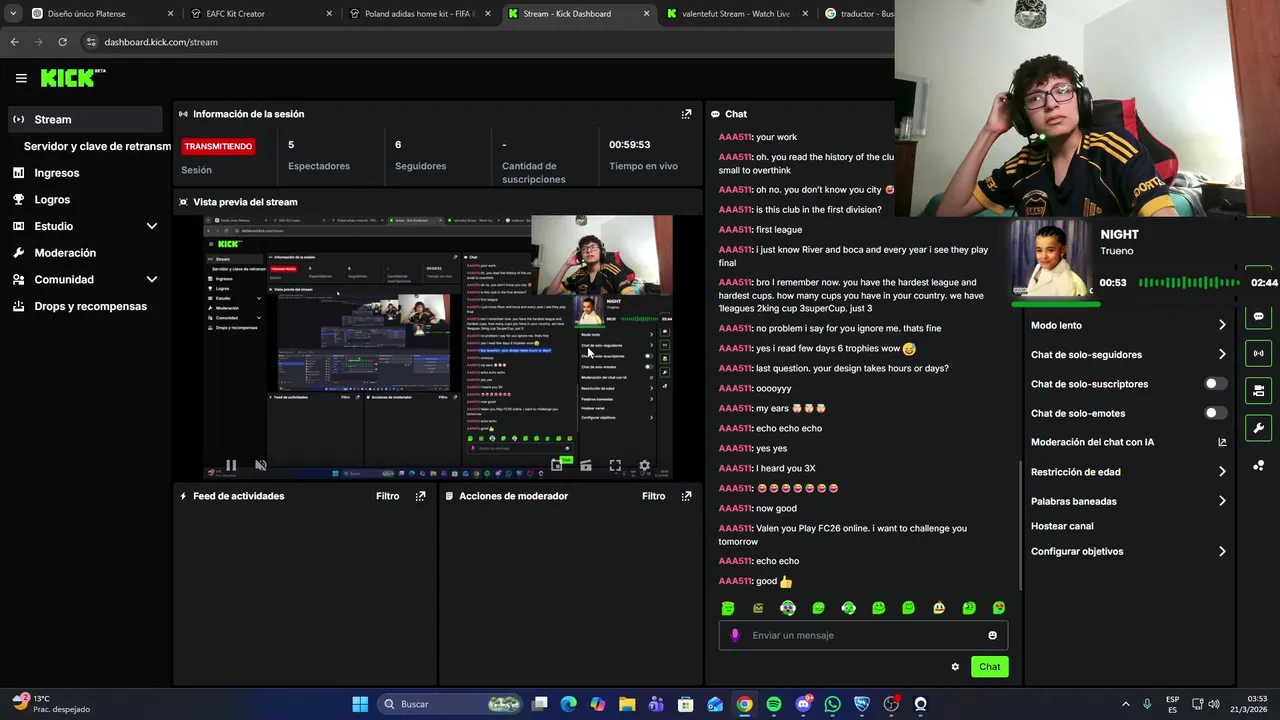Click the chat bubble icon in right sidebar
1280x720 pixels.
point(1258,316)
